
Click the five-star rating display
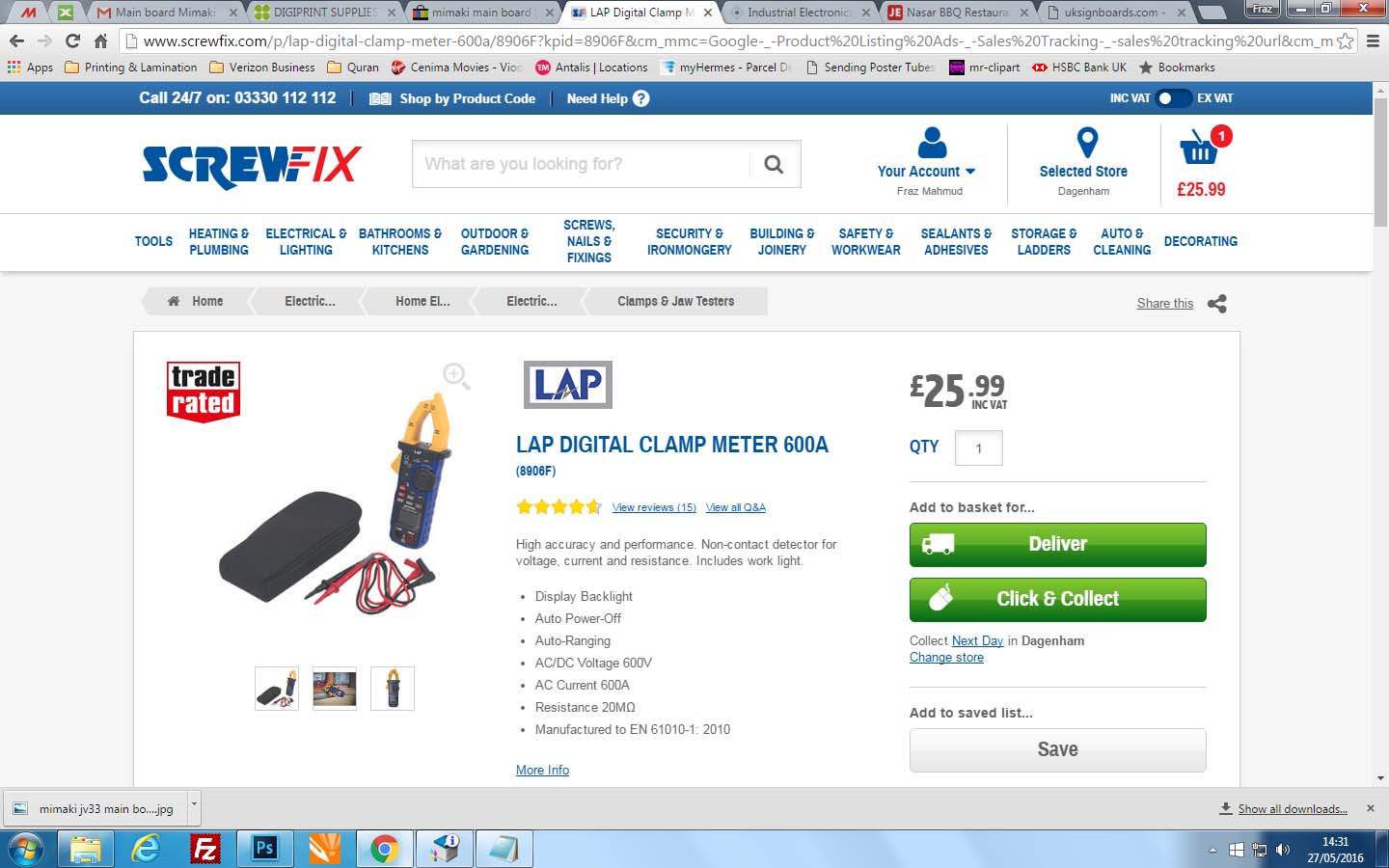[558, 506]
